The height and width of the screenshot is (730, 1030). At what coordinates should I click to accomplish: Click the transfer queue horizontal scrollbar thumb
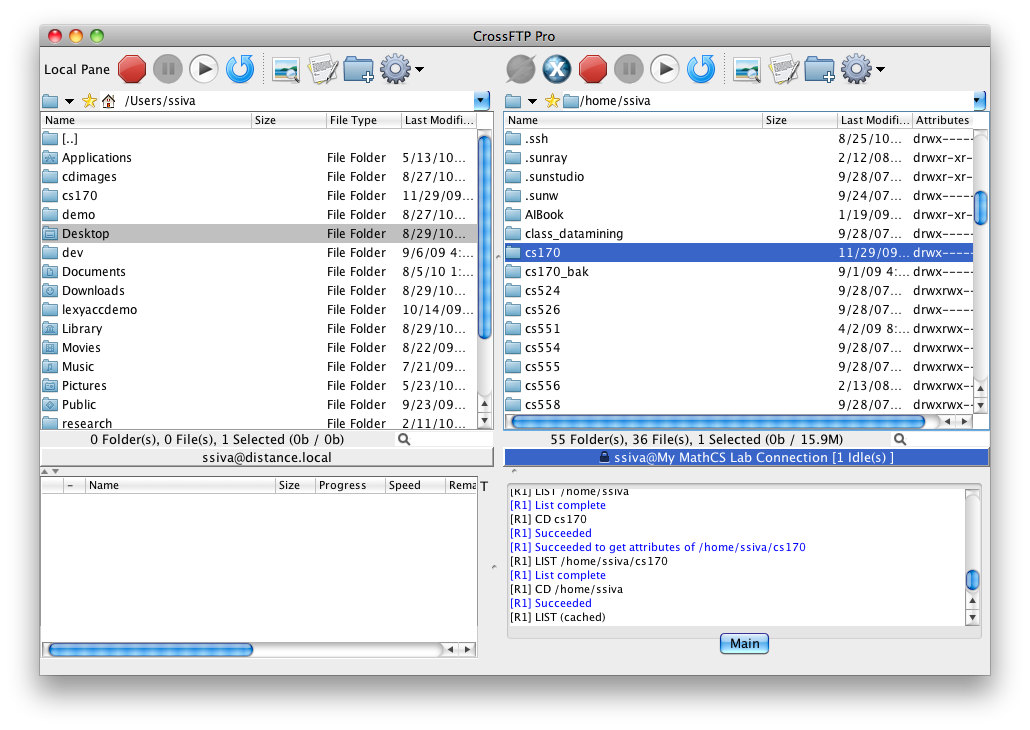tap(150, 650)
